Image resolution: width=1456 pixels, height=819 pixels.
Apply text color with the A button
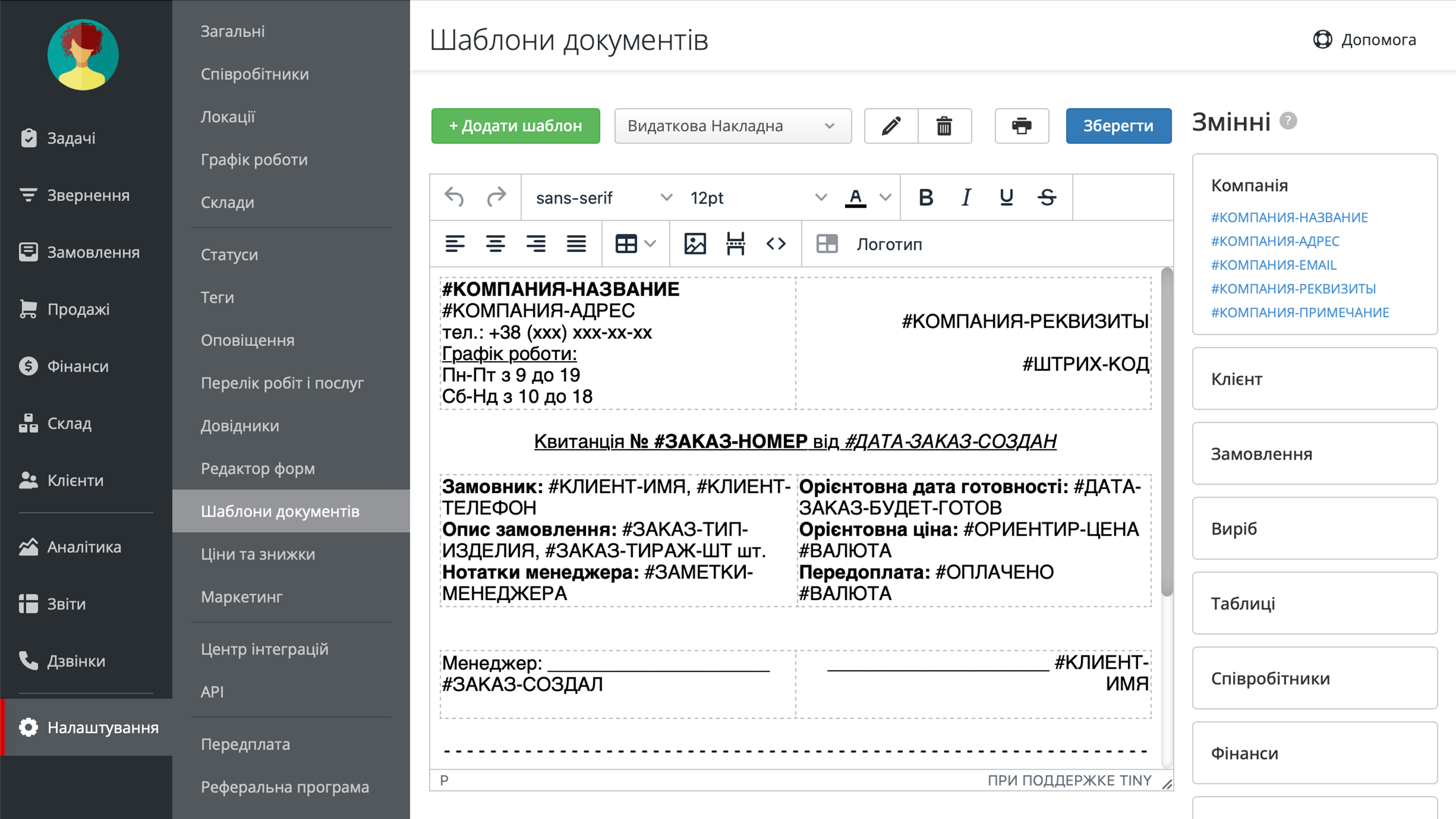coord(855,197)
